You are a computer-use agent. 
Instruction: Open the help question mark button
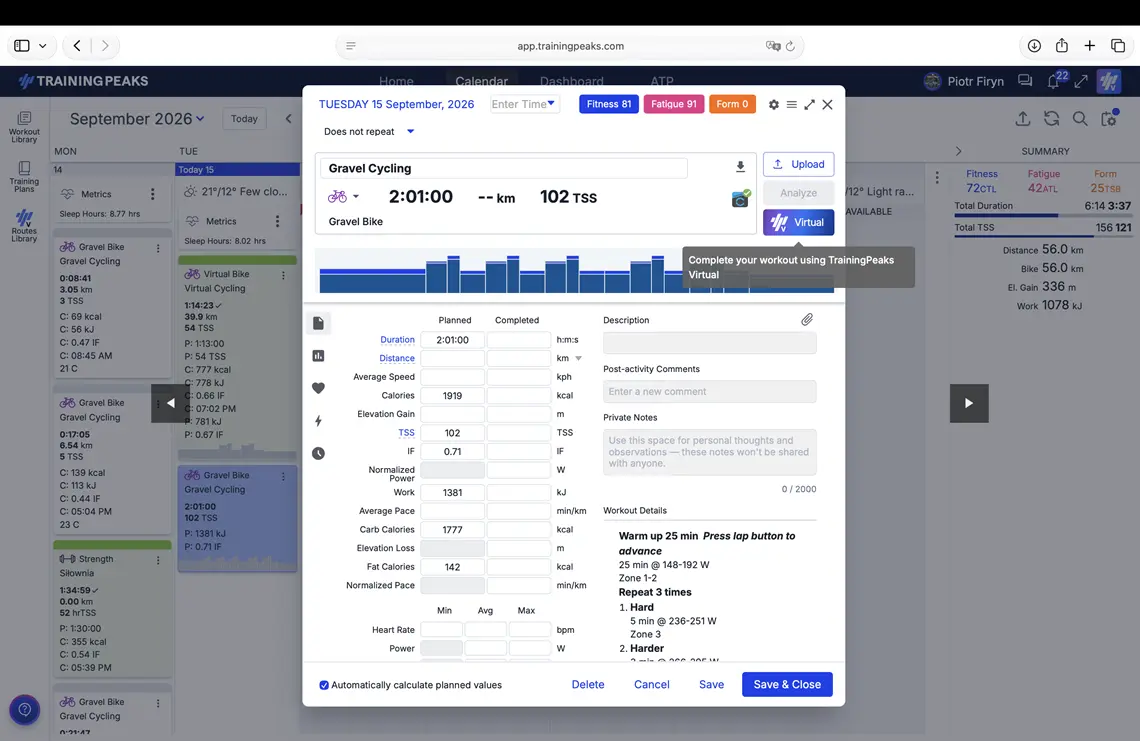click(x=25, y=710)
